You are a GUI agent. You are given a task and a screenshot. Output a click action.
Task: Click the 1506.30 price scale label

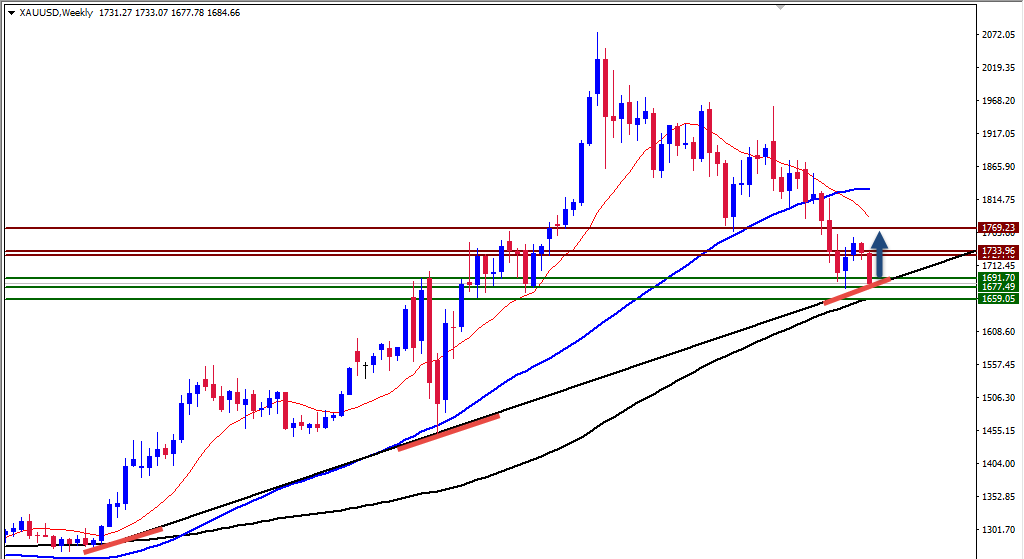(x=999, y=397)
